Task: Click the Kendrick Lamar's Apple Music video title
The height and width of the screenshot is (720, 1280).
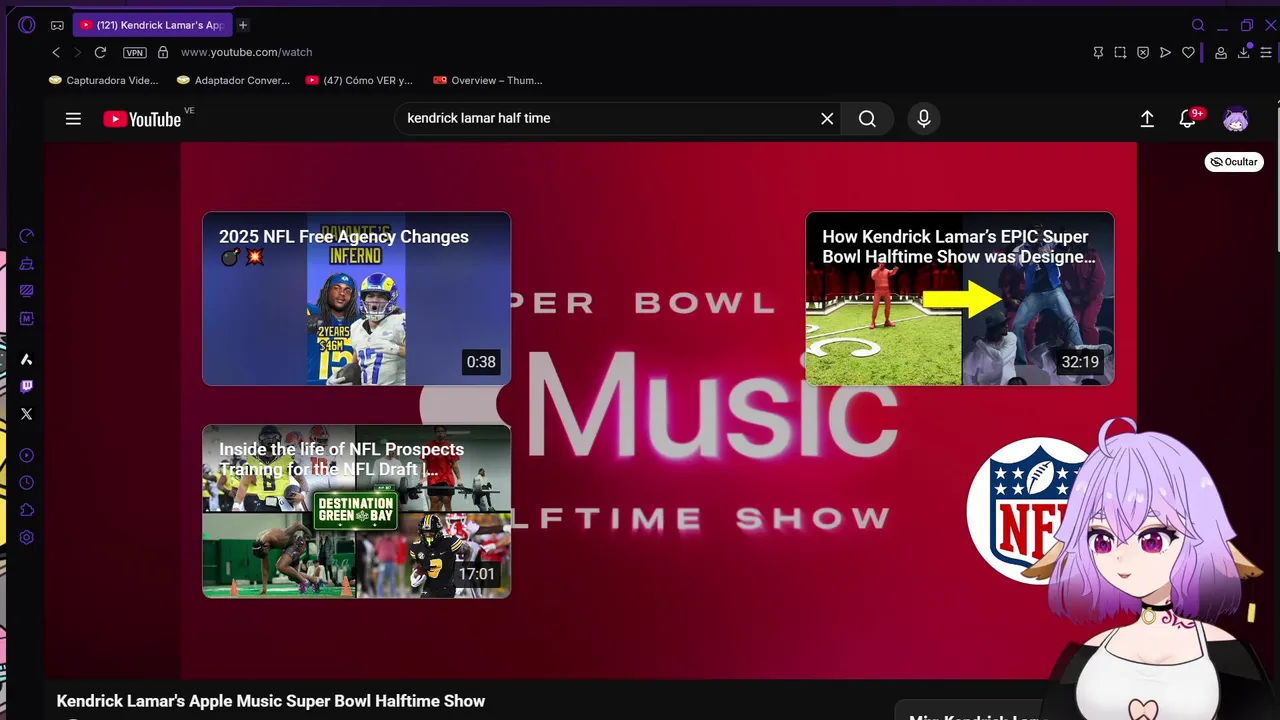Action: (271, 701)
